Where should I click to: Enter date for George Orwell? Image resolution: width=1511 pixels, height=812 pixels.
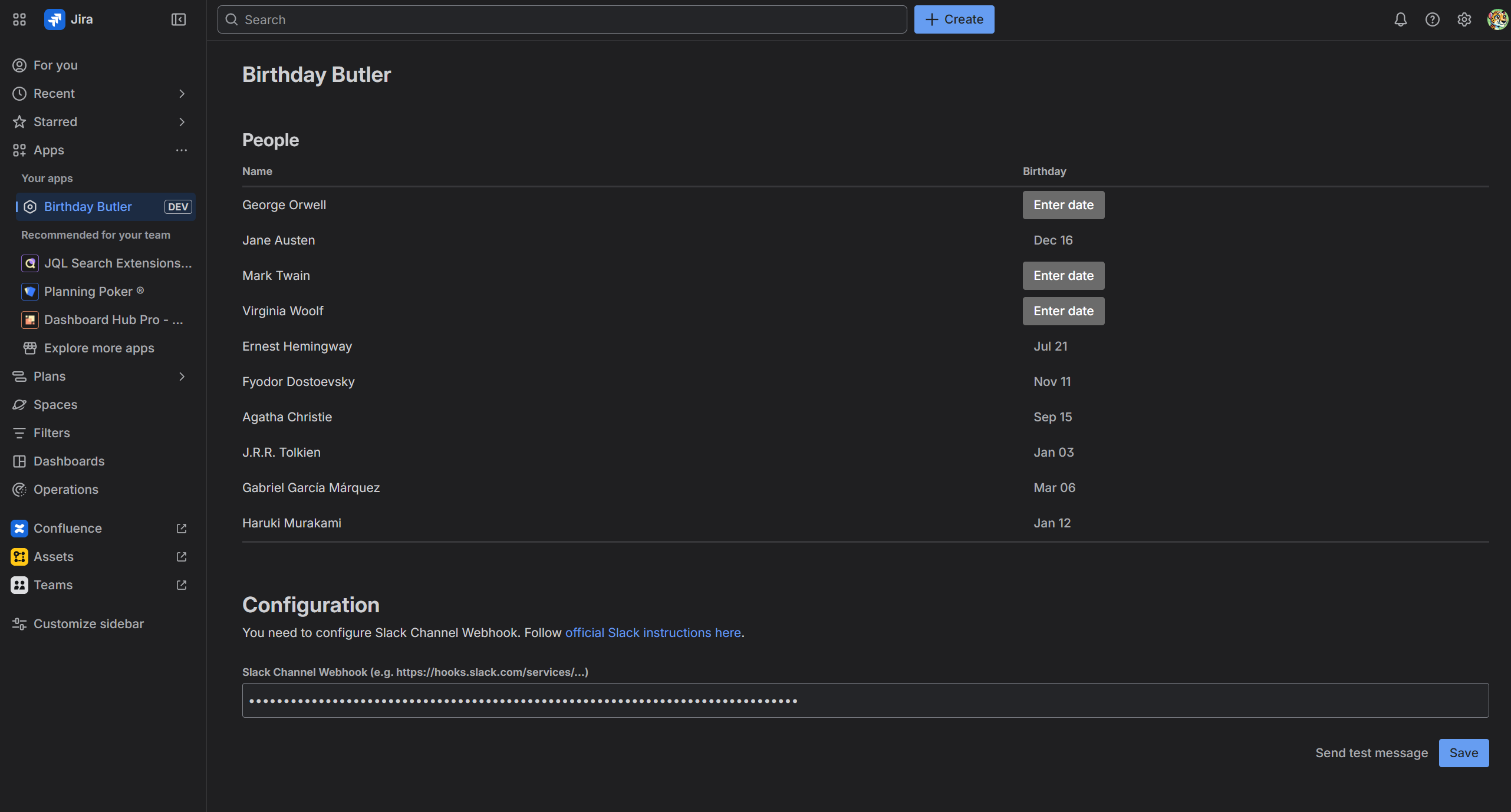[1063, 204]
